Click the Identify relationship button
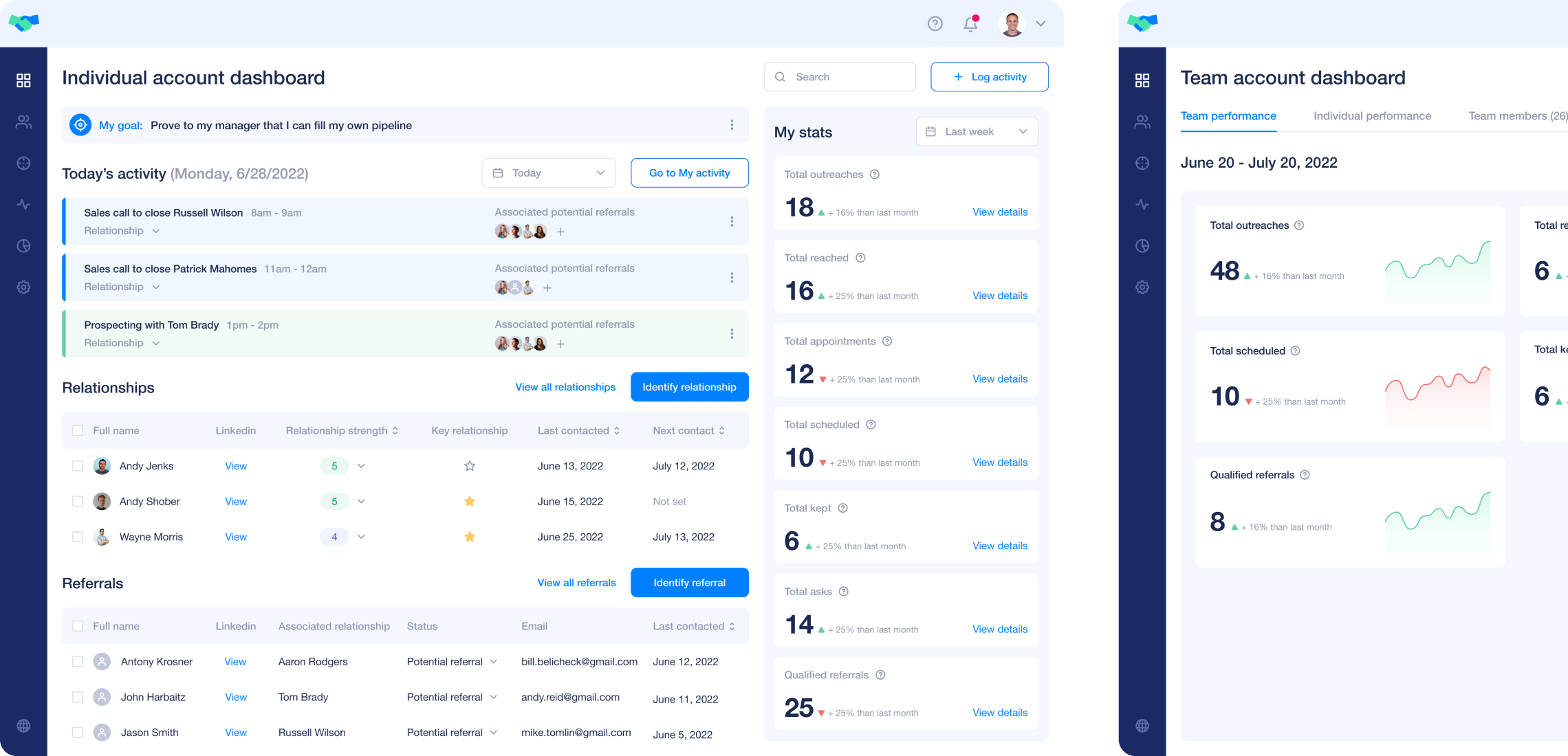 click(689, 387)
